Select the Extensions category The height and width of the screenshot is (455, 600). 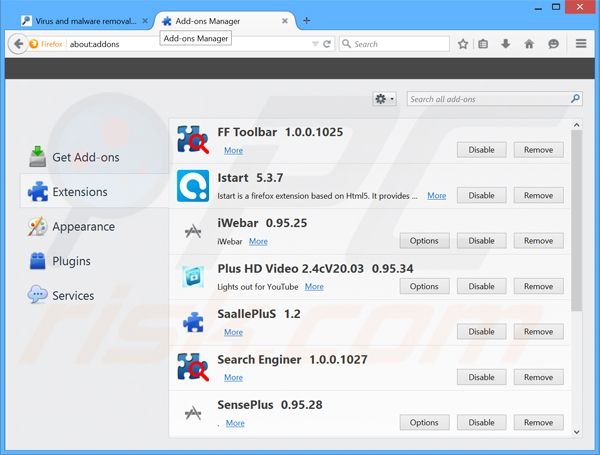tap(95, 191)
